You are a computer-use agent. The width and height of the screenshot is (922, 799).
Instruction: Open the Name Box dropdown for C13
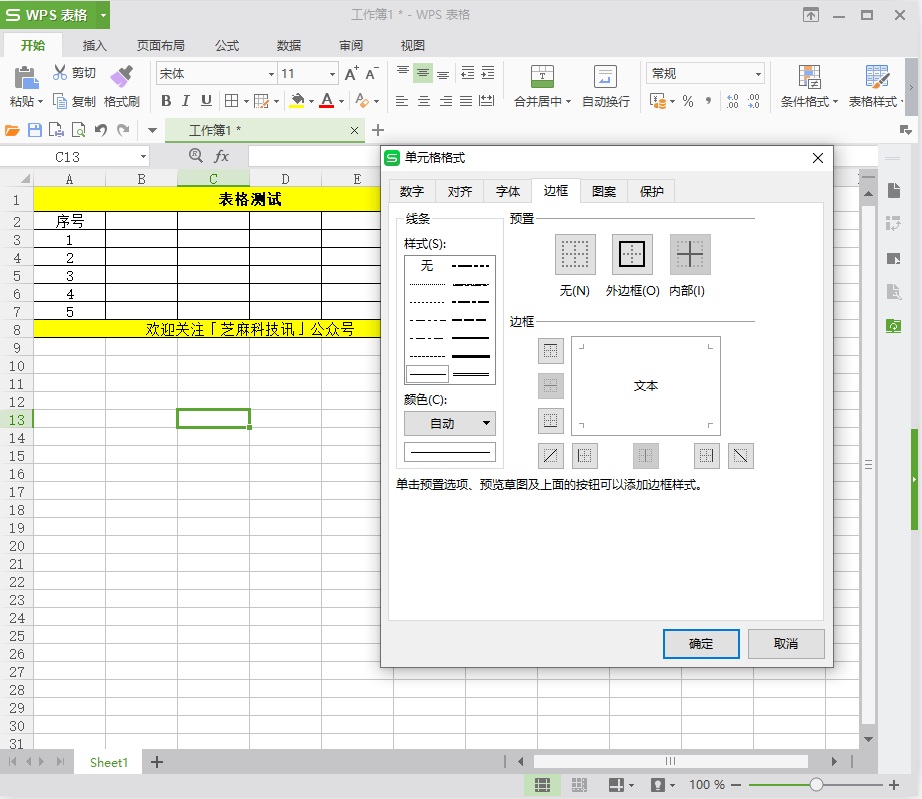tap(143, 156)
